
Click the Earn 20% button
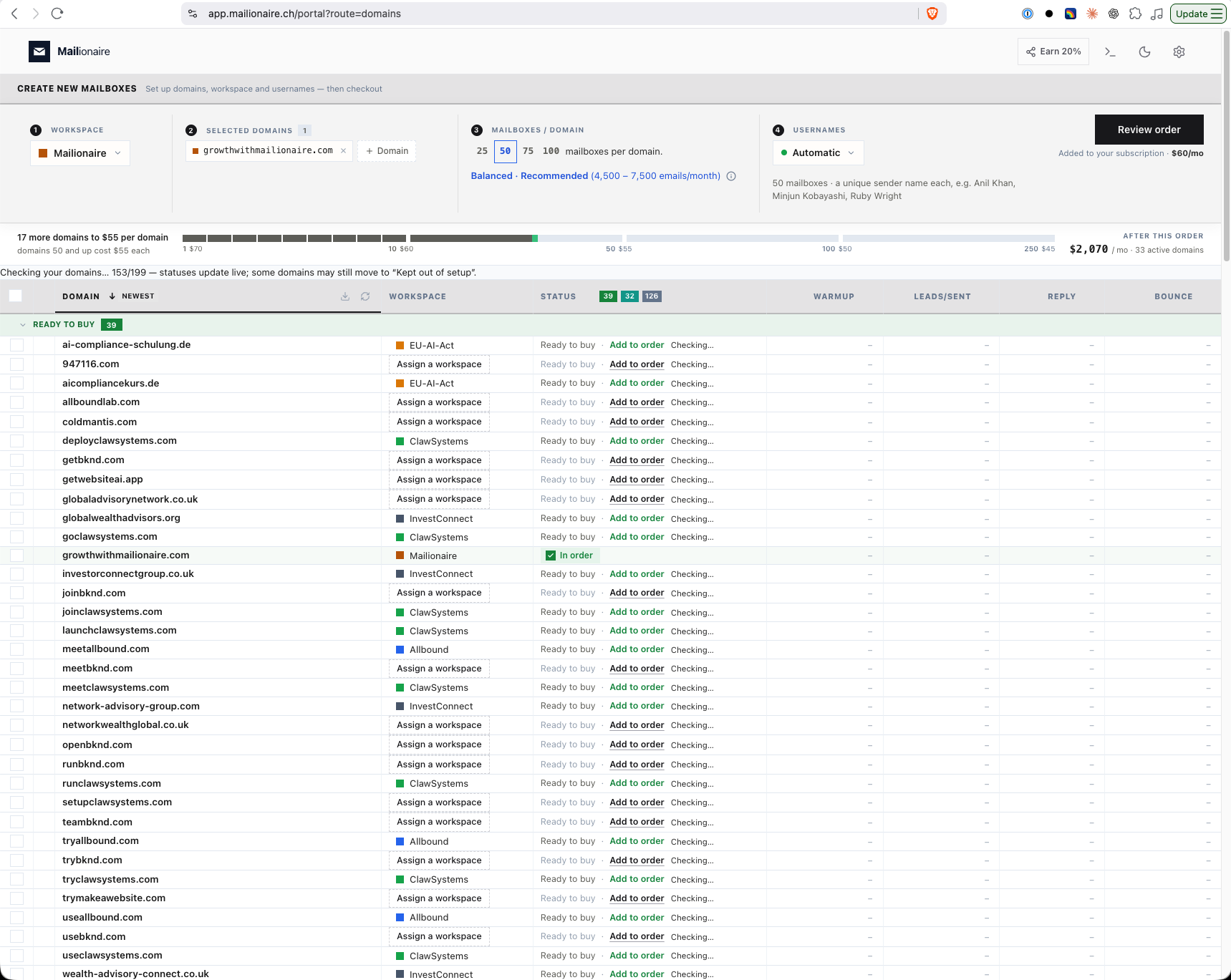(x=1053, y=52)
